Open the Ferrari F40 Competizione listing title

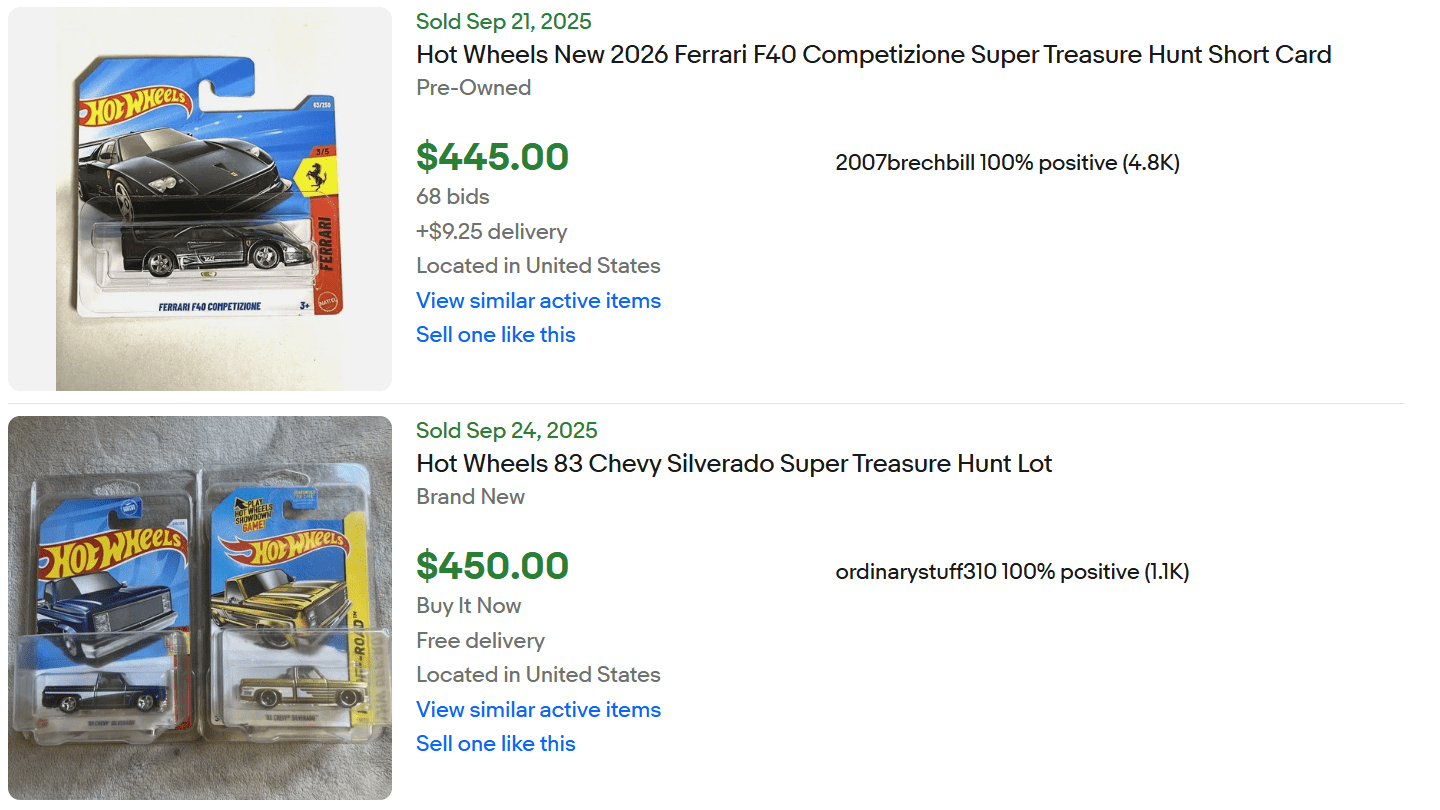pyautogui.click(x=873, y=55)
